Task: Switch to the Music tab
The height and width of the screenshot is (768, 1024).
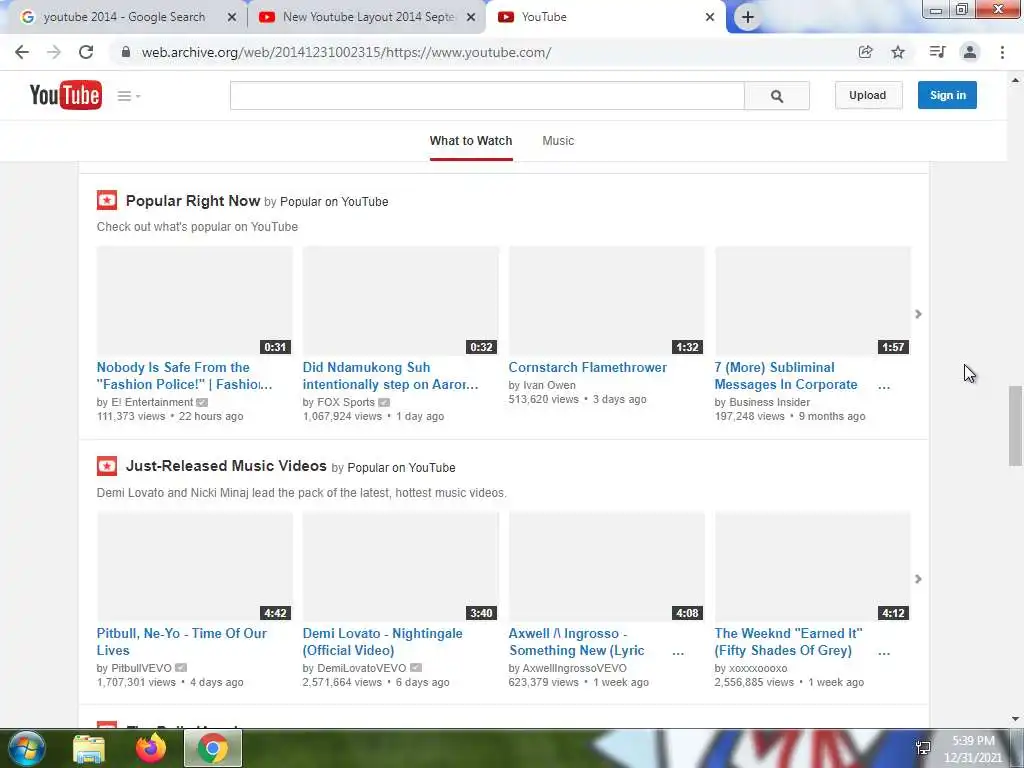Action: 558,141
